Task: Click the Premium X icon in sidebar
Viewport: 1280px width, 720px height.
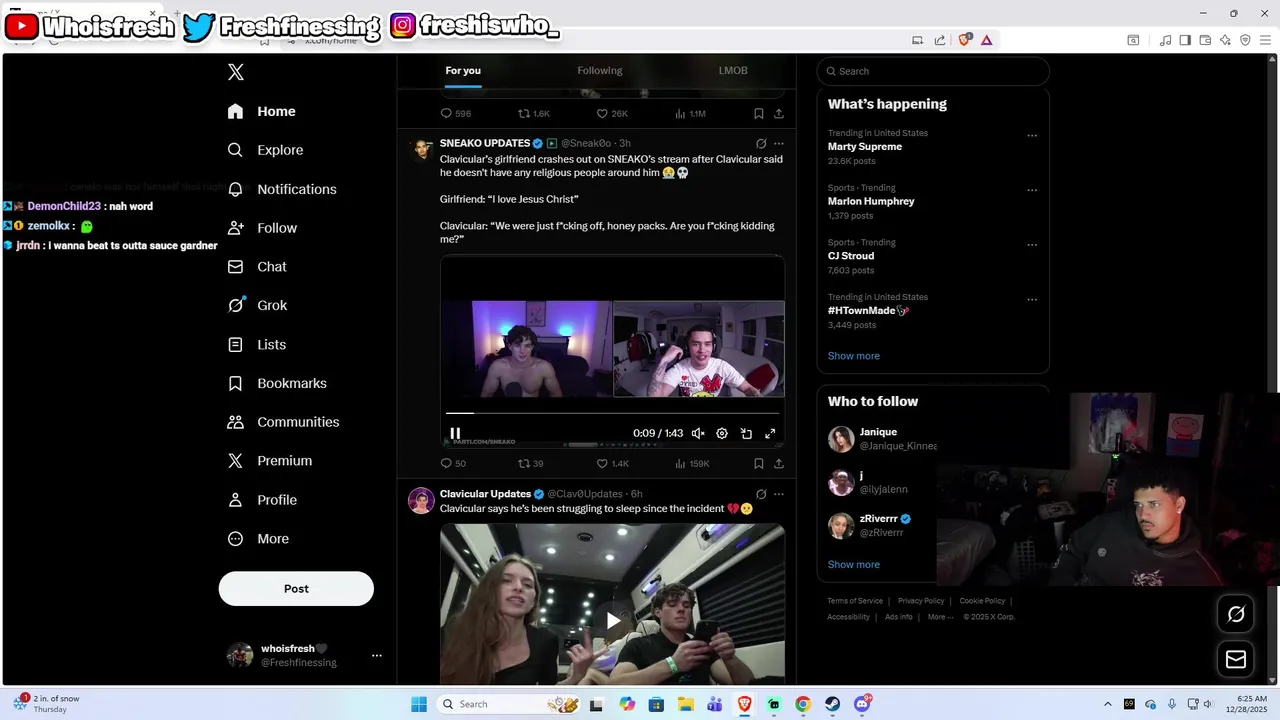Action: (x=236, y=461)
